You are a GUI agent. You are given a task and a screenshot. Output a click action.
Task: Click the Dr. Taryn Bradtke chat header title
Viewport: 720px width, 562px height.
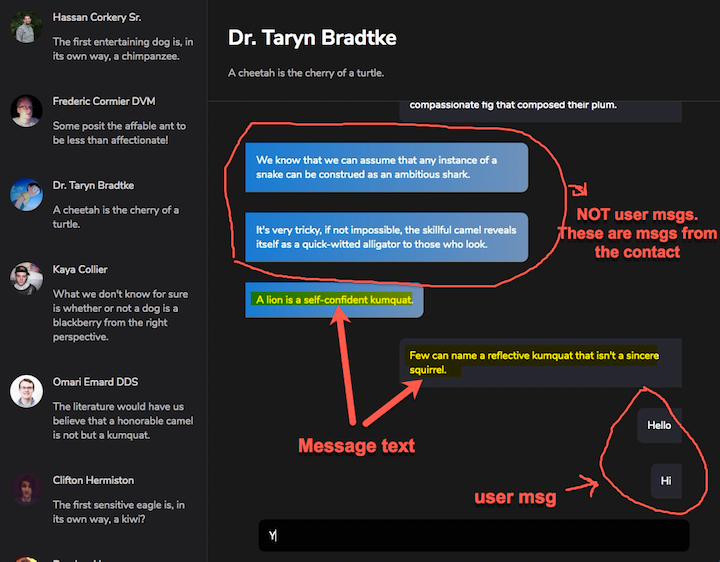[312, 38]
